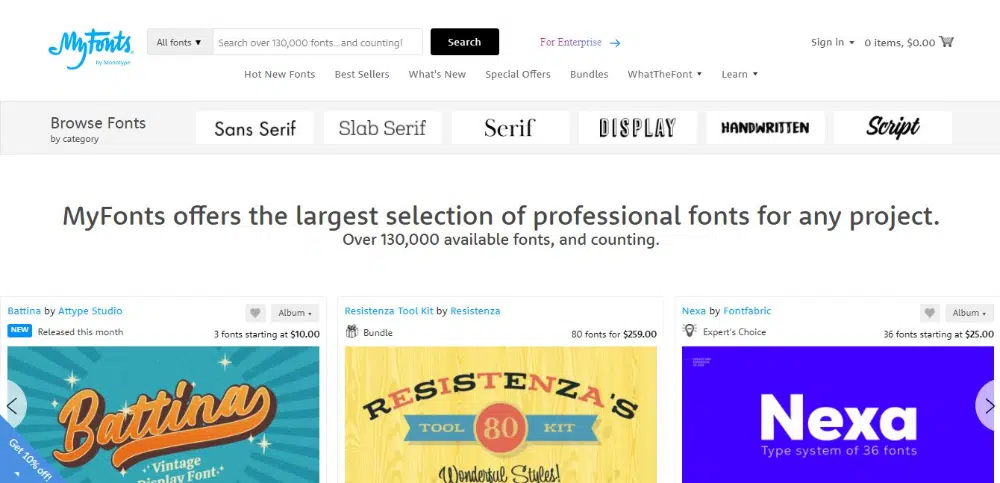This screenshot has height=483, width=1000.
Task: Click the MyFonts logo
Action: (x=89, y=47)
